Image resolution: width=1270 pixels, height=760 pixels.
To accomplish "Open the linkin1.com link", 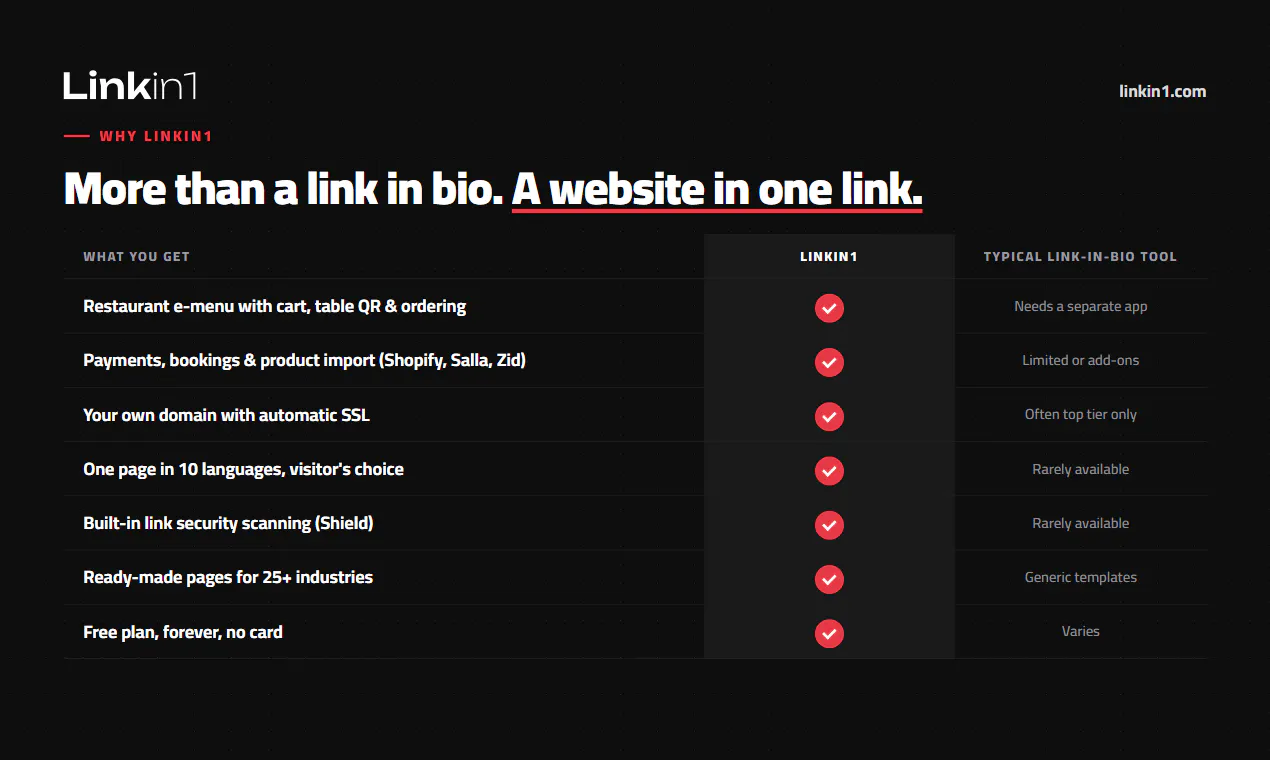I will (x=1162, y=91).
